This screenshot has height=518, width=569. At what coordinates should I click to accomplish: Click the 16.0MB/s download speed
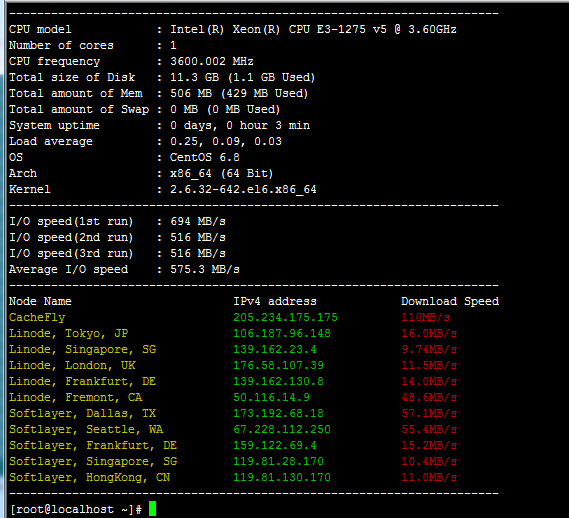[x=429, y=333]
